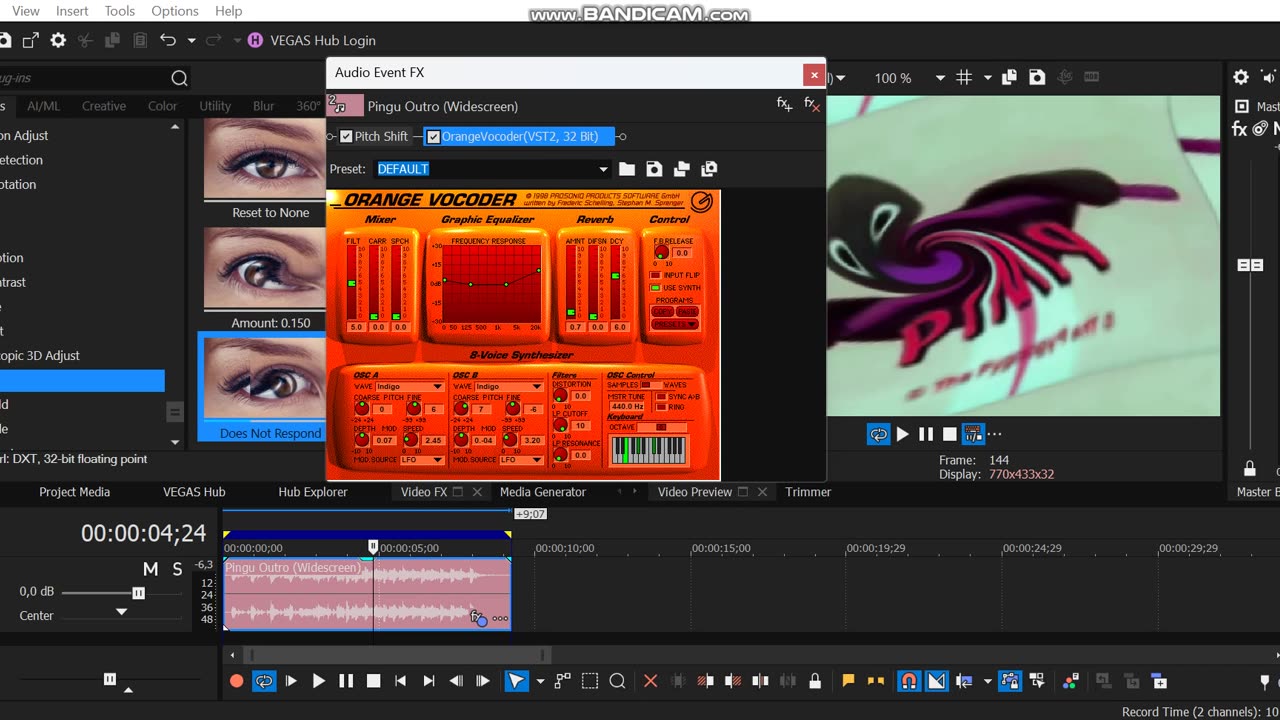
Task: Open VEGAS Hub Login
Action: tap(311, 40)
